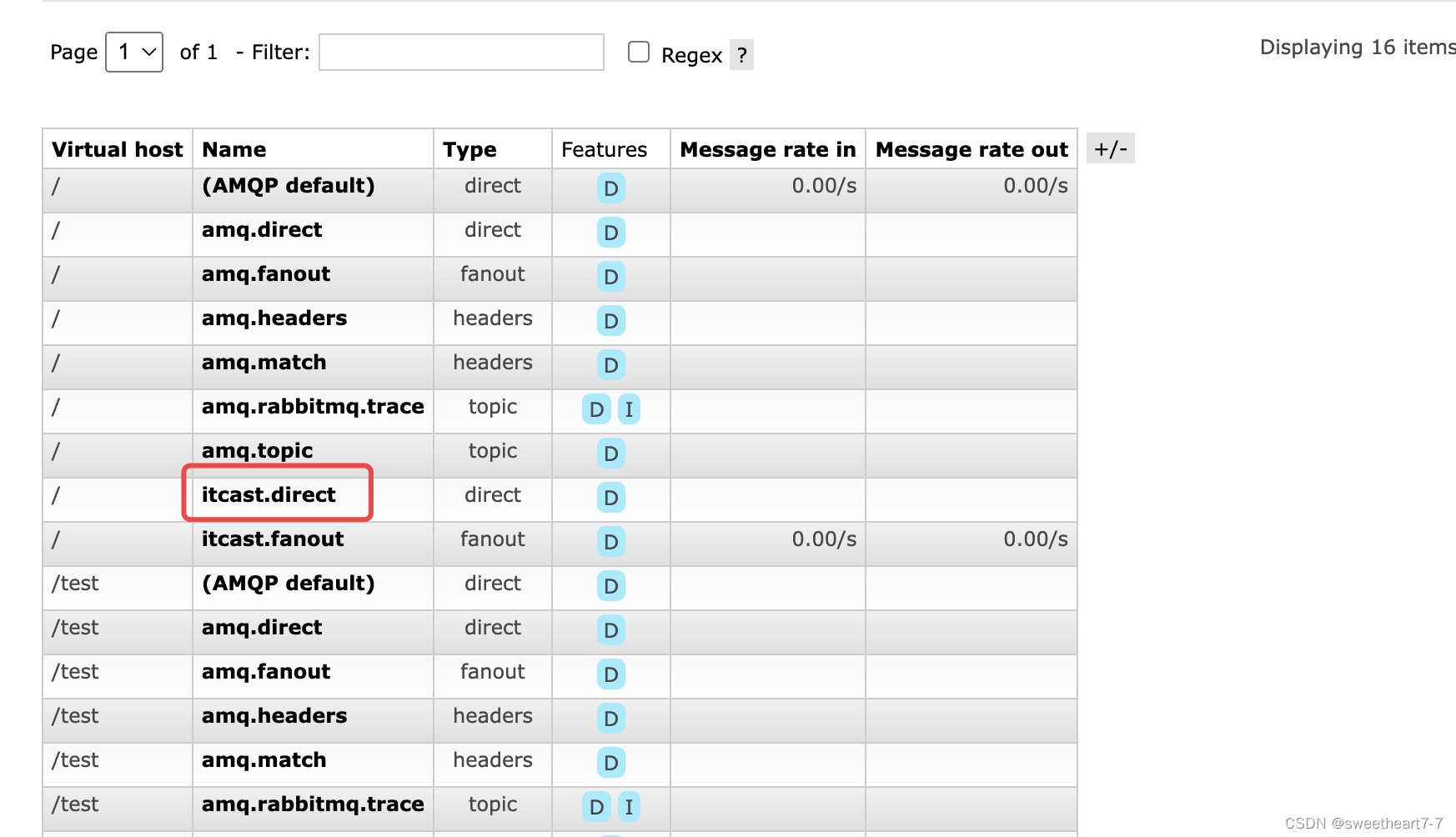Image resolution: width=1456 pixels, height=837 pixels.
Task: Open amq.direct exchange in / vhost
Action: 262,229
